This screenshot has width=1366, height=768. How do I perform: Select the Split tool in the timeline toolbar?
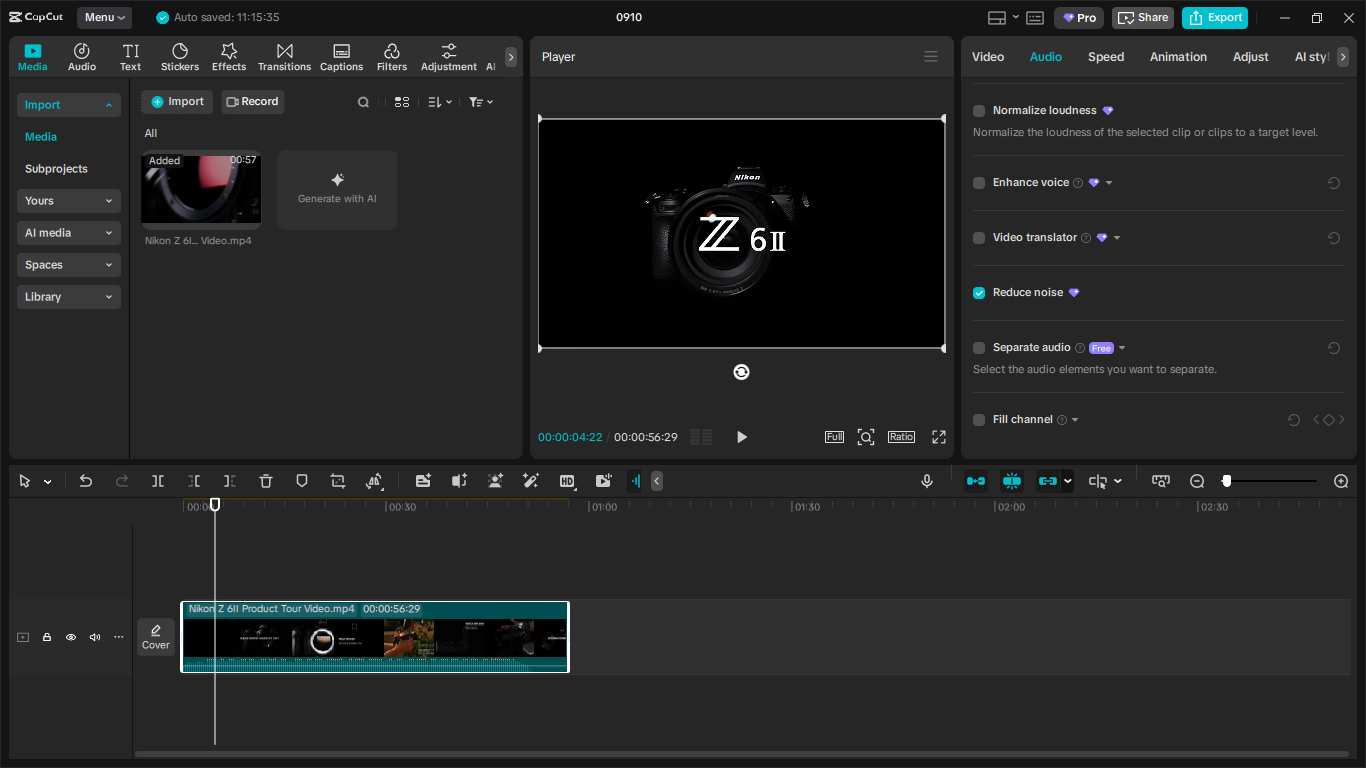pos(158,481)
